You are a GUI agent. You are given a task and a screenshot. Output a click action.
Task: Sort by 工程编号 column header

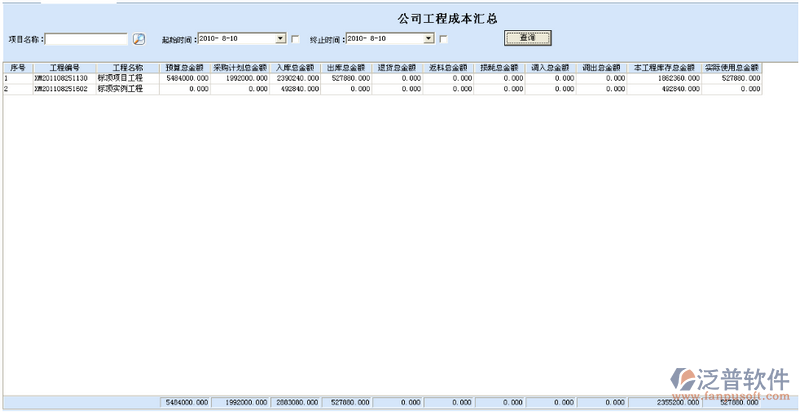click(x=64, y=68)
